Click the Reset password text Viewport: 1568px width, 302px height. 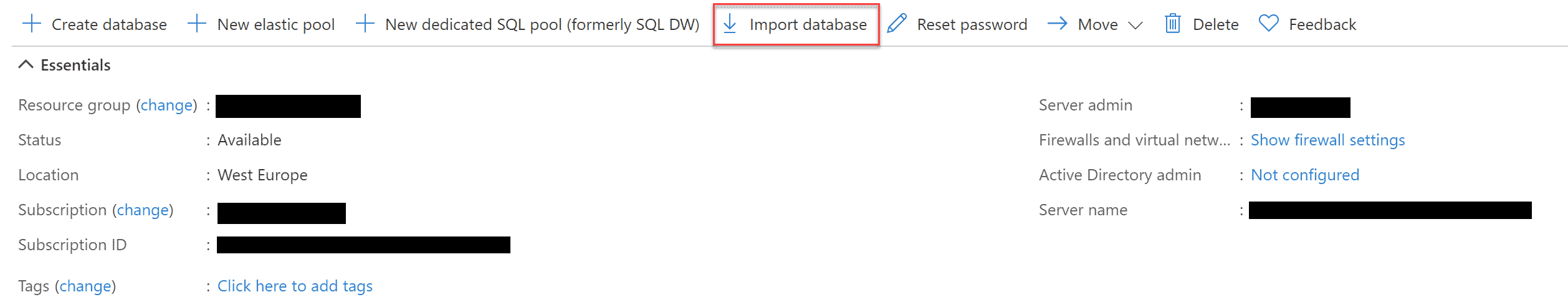click(x=972, y=24)
